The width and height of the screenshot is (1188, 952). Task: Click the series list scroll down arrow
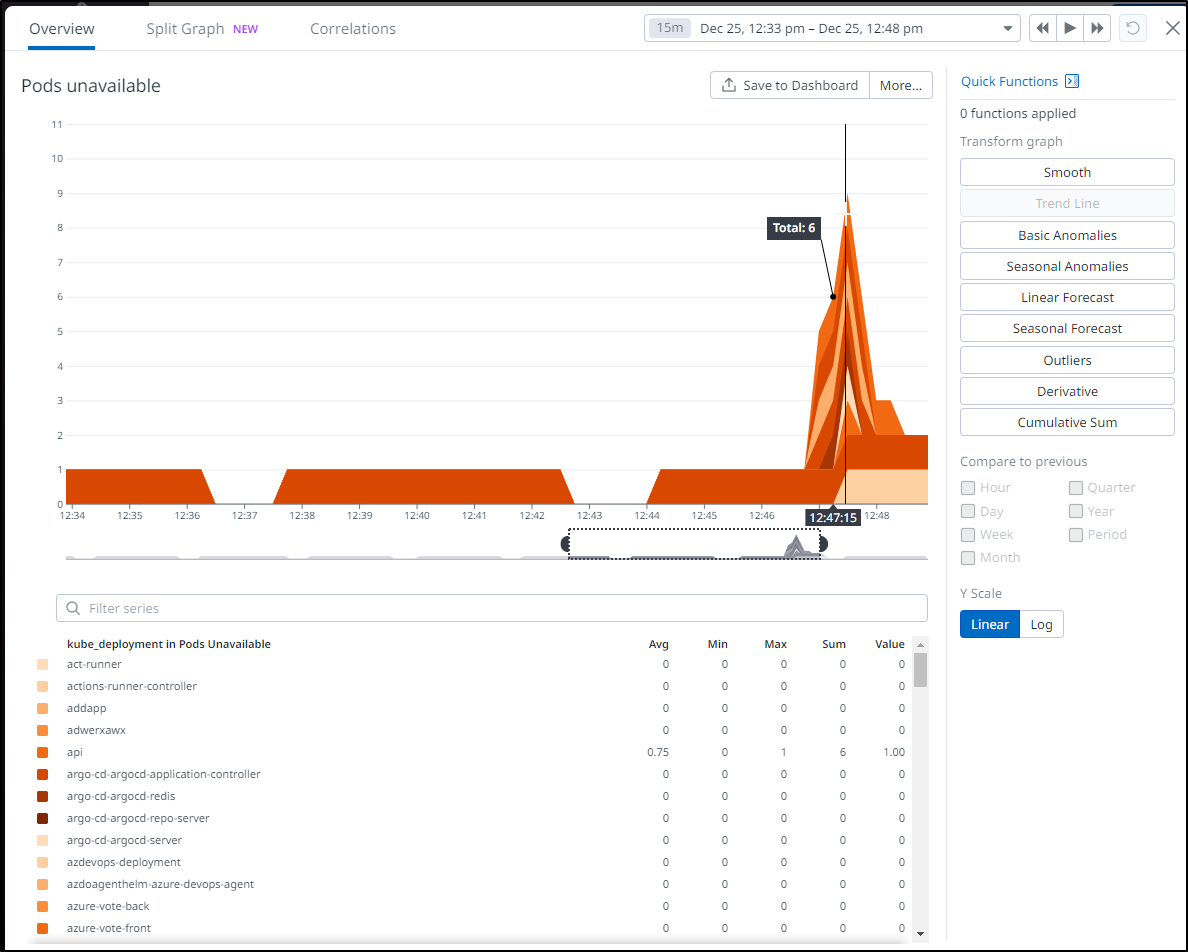[x=921, y=933]
